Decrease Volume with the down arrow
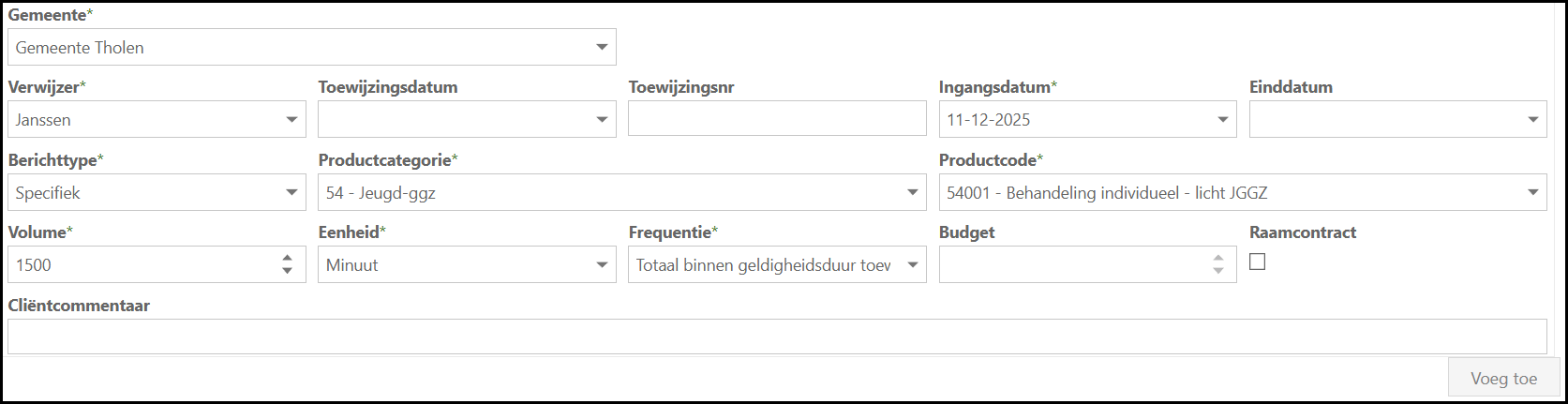The width and height of the screenshot is (1568, 404). coord(287,272)
